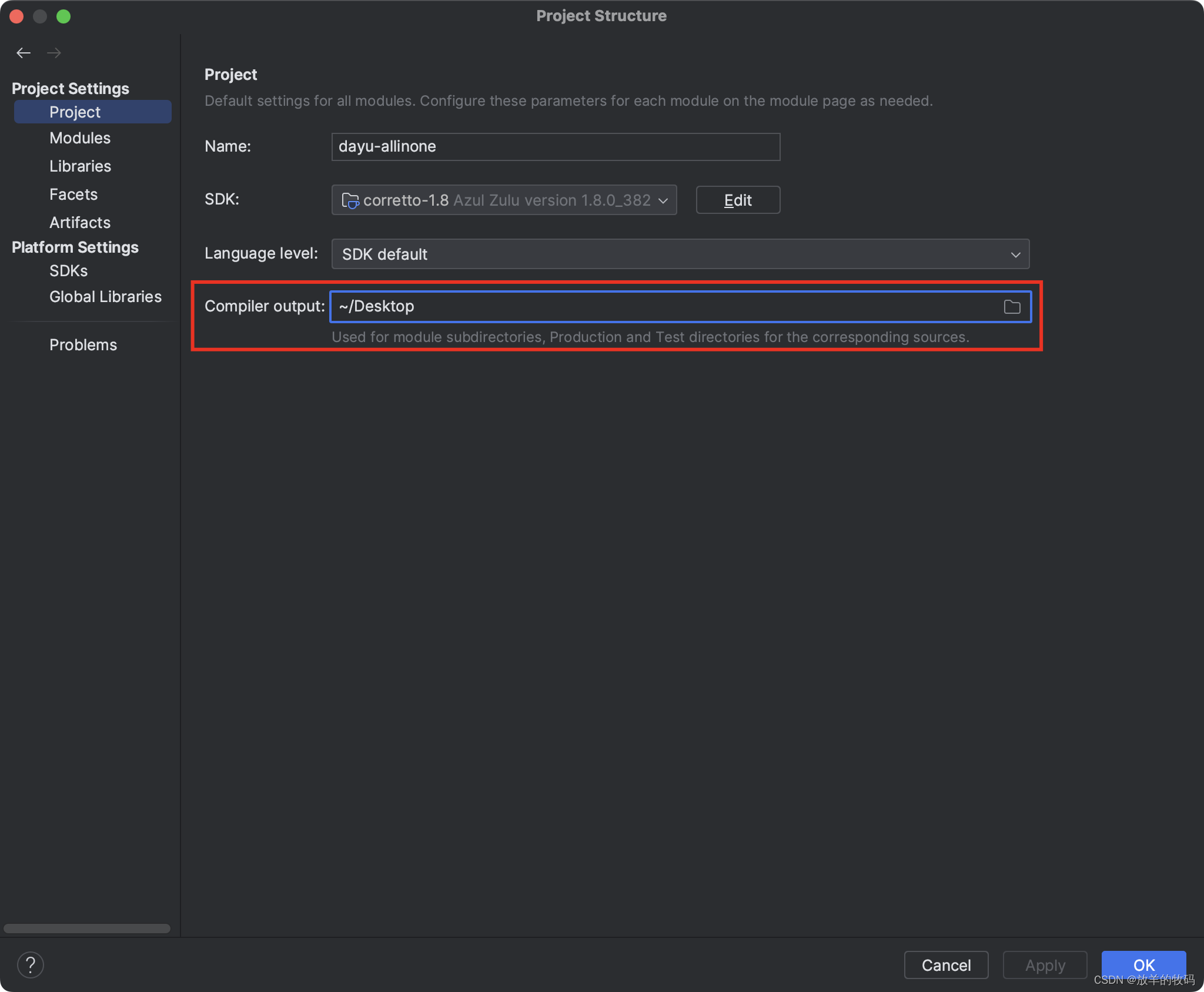Show the Problems list
Viewport: 1204px width, 992px height.
[x=83, y=345]
